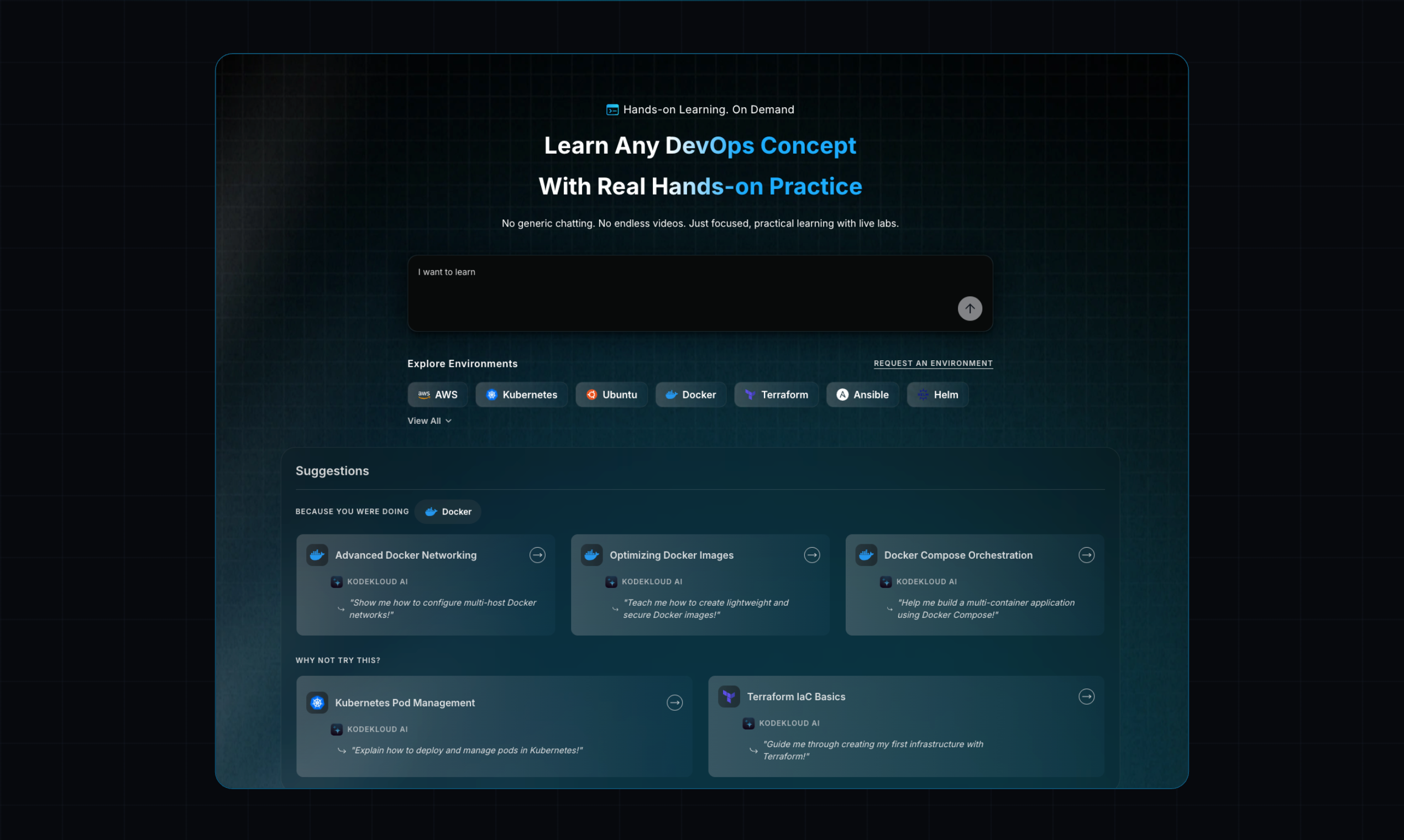1404x840 pixels.
Task: Choose the Ubuntu environment chip
Action: pos(611,395)
